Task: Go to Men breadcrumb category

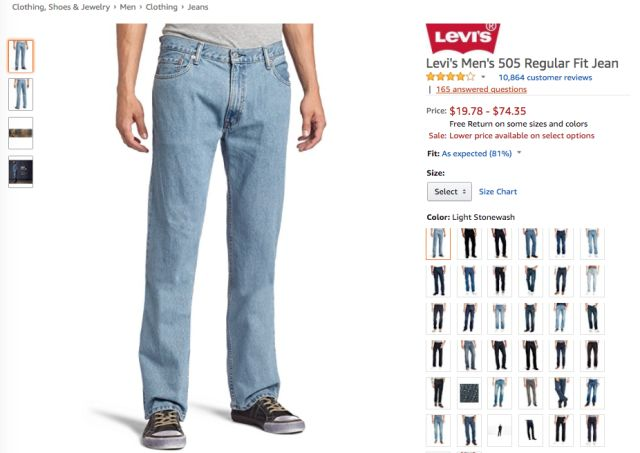Action: click(x=127, y=7)
